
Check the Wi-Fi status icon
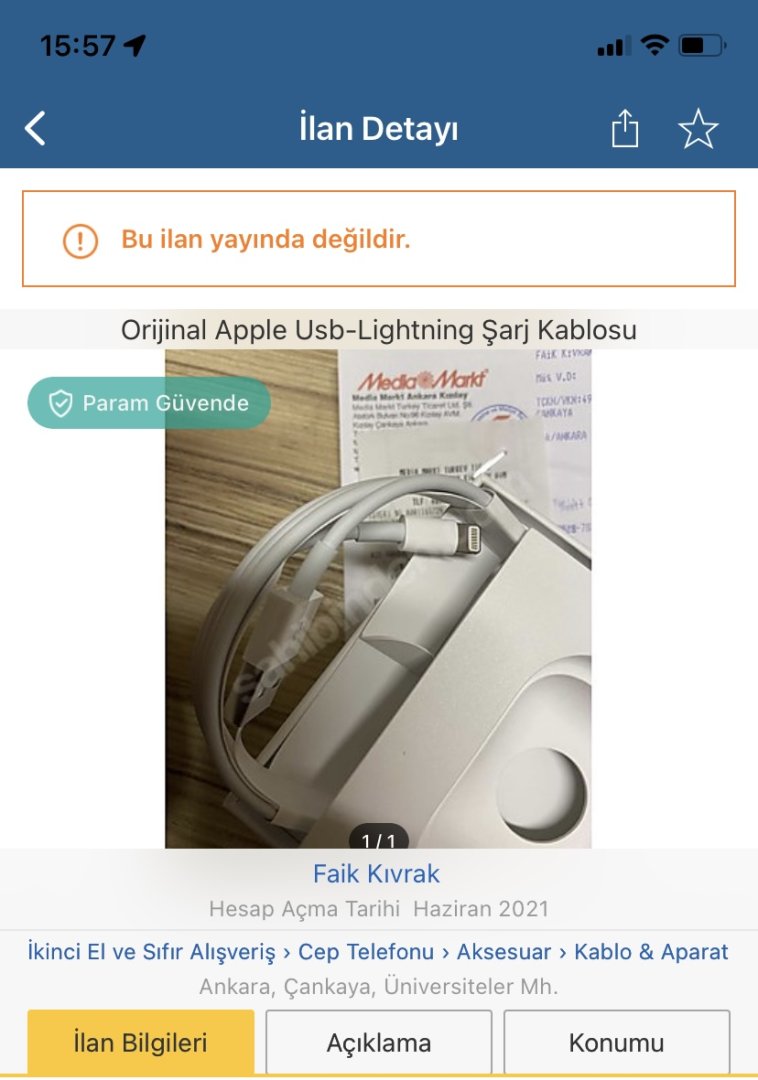click(x=654, y=45)
